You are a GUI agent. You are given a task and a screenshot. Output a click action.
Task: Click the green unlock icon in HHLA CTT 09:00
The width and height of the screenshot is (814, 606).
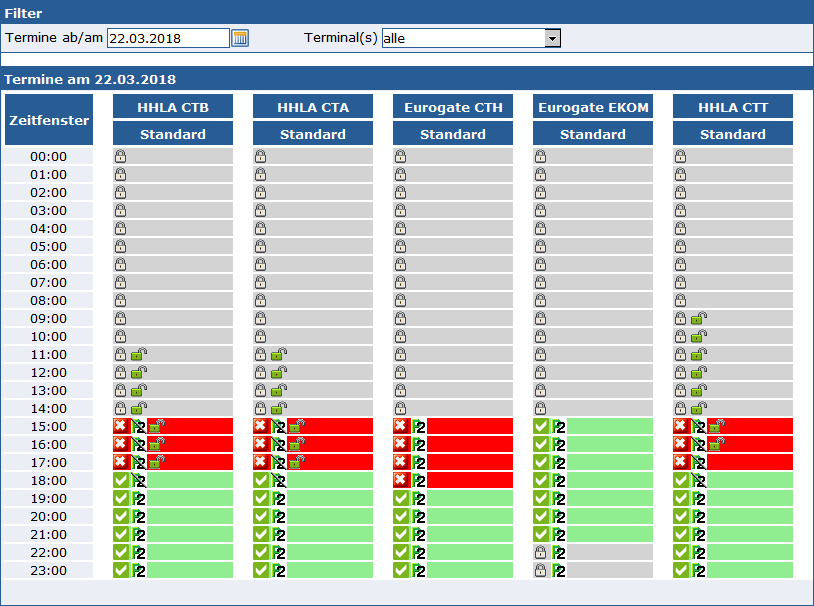[699, 318]
